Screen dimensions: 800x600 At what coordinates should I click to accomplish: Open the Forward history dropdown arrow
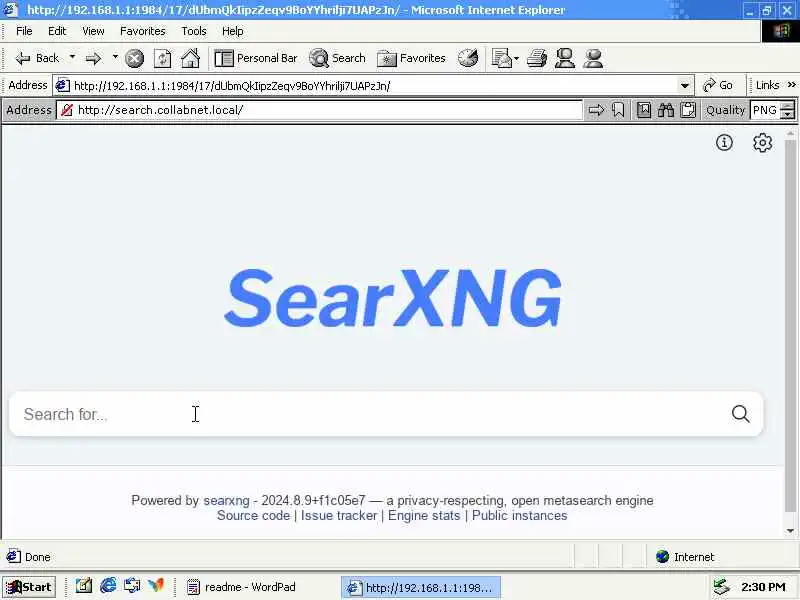[115, 57]
